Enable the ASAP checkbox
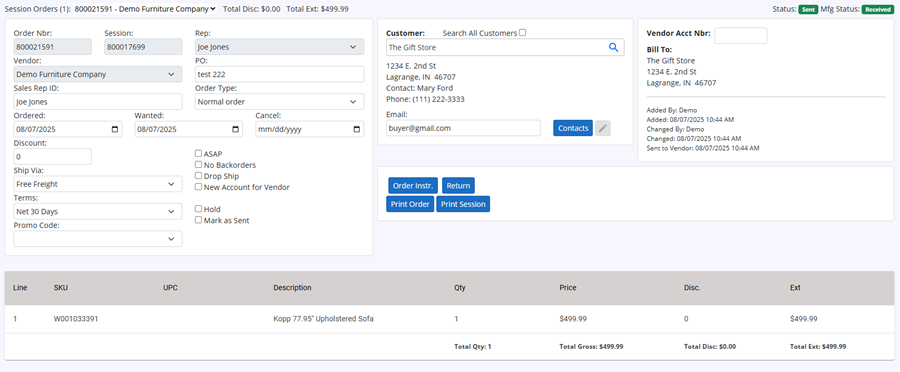 click(x=199, y=154)
